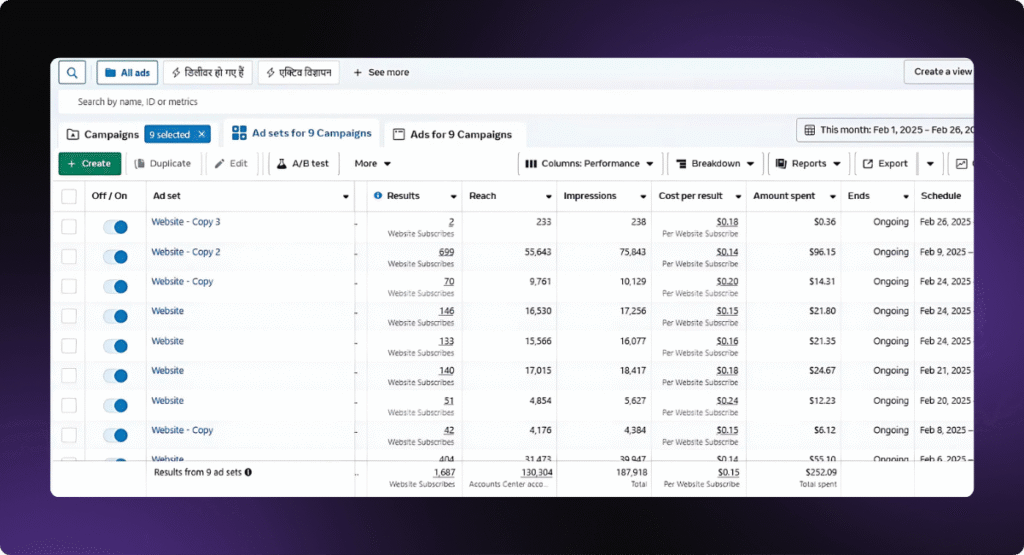This screenshot has width=1024, height=555.
Task: Disable the Website - Copy 2 ad set switch
Action: click(x=116, y=257)
